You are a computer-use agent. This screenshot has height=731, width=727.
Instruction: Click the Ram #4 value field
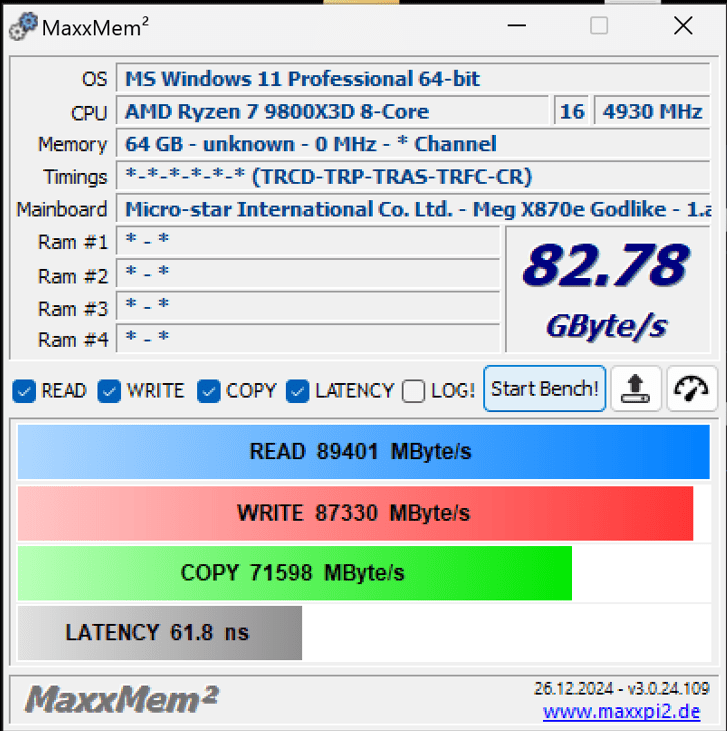(x=308, y=338)
